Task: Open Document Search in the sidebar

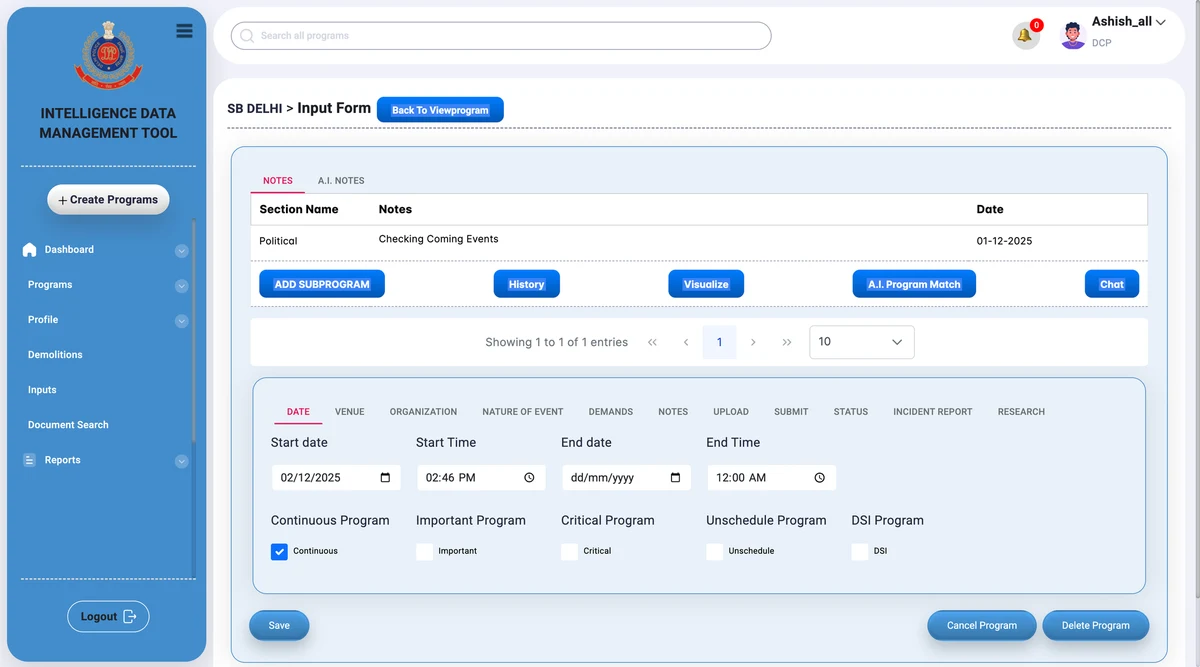Action: point(68,425)
